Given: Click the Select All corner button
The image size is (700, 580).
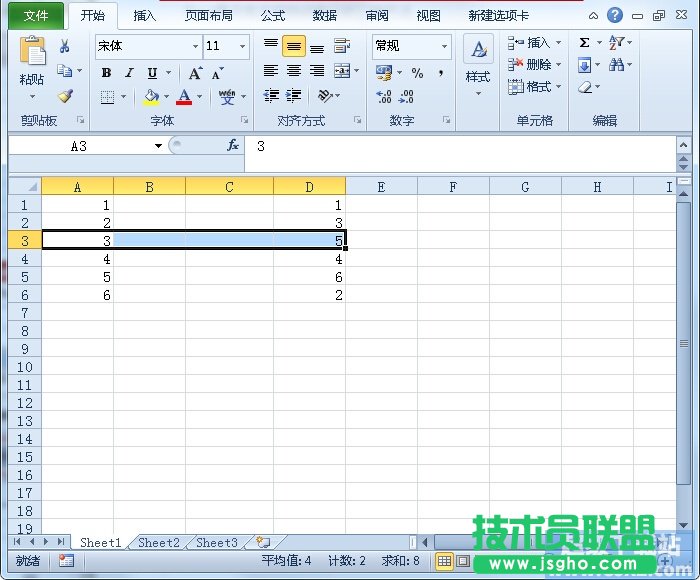Looking at the screenshot, I should click(x=25, y=186).
